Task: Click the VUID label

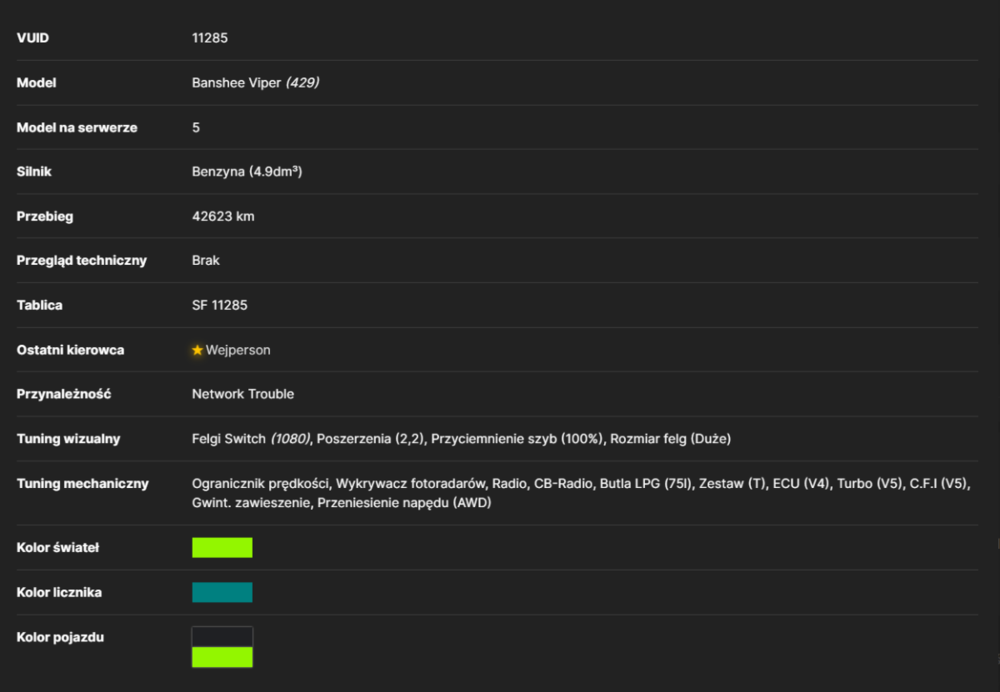Action: 33,38
